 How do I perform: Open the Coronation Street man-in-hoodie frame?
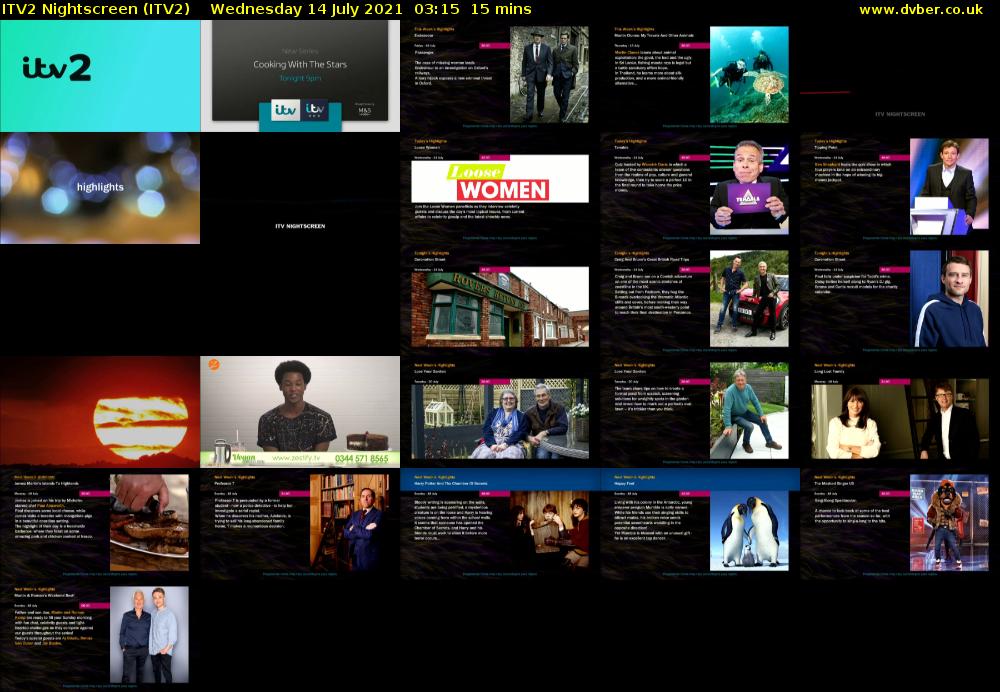(x=900, y=300)
